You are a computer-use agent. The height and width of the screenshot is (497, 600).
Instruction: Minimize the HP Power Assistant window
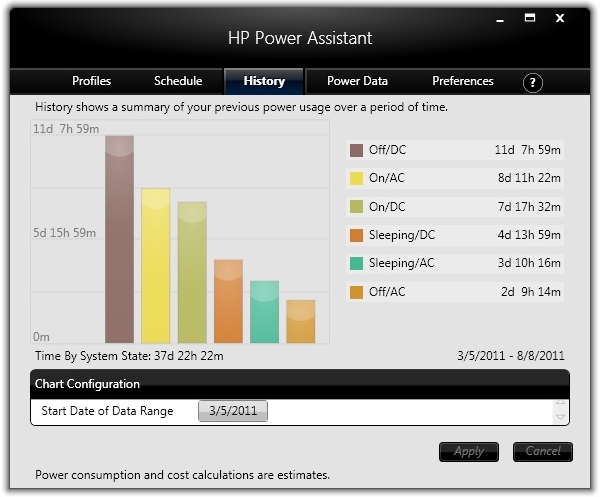[497, 18]
